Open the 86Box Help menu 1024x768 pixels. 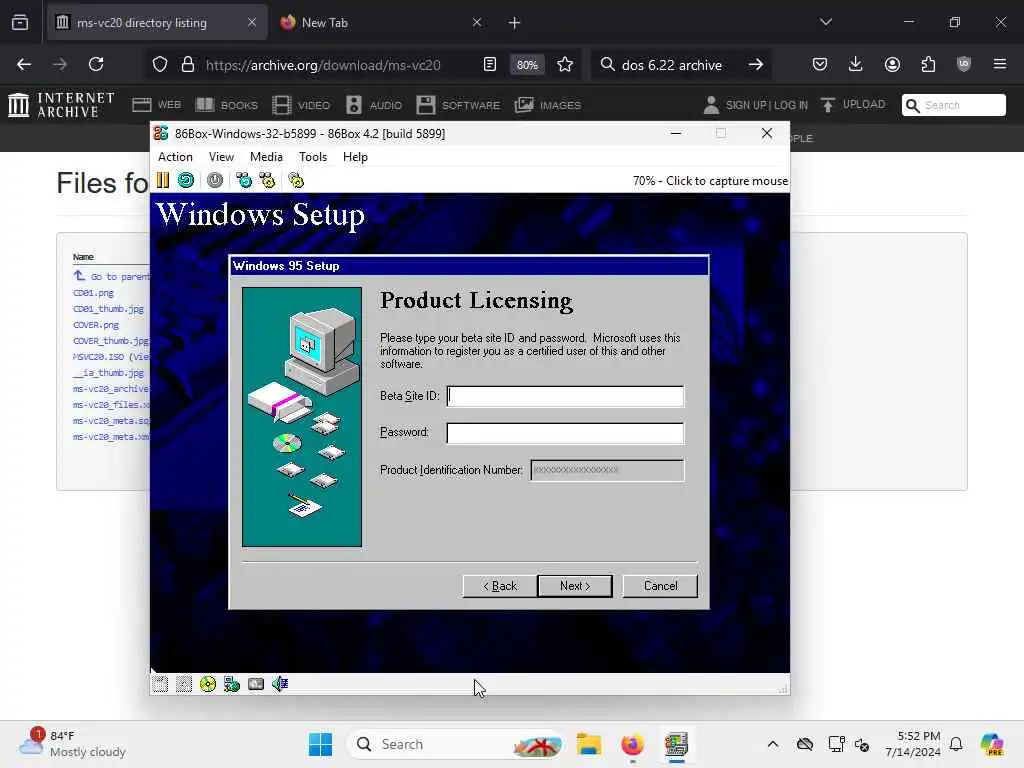[355, 157]
